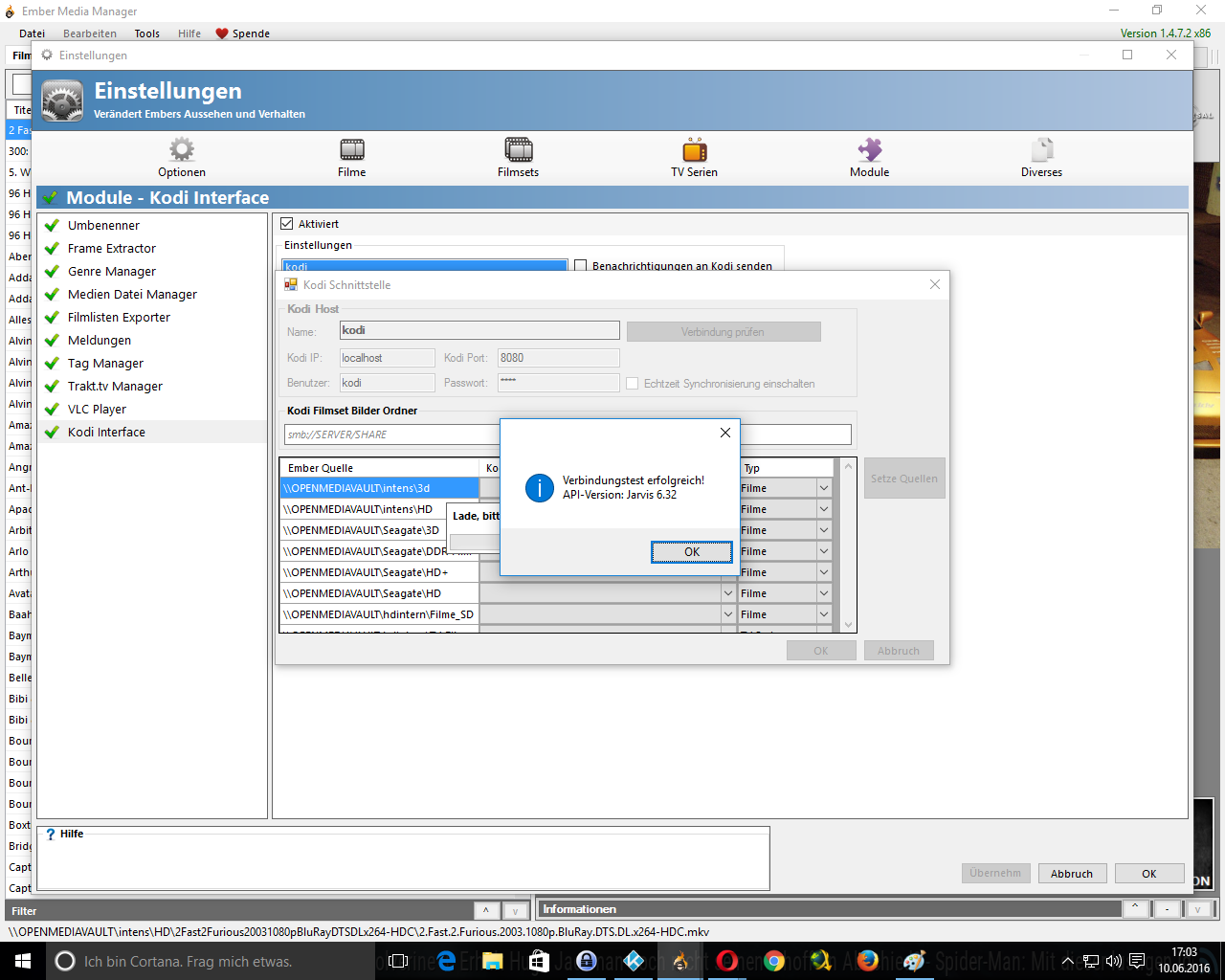Open the volume tray icon
The width and height of the screenshot is (1225, 980).
(1113, 961)
